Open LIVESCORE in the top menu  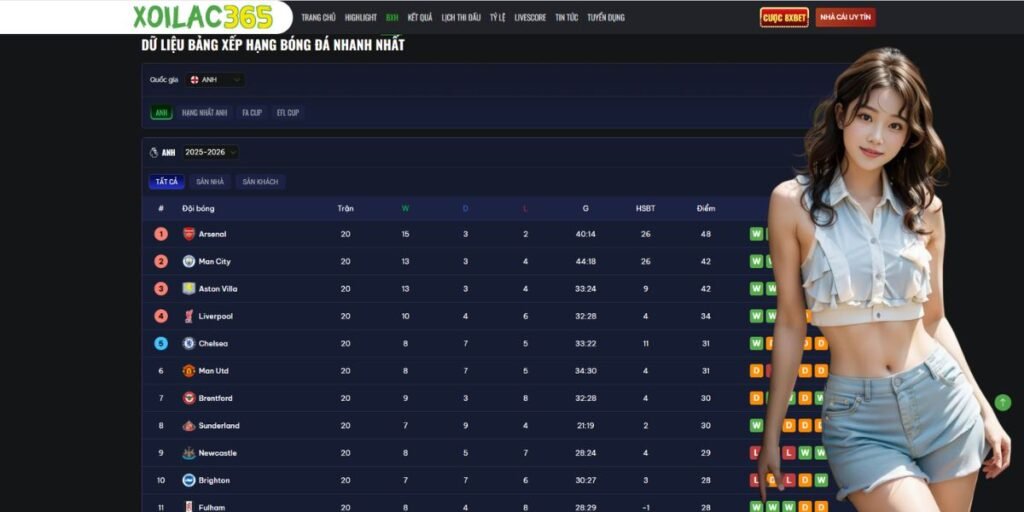tap(530, 18)
